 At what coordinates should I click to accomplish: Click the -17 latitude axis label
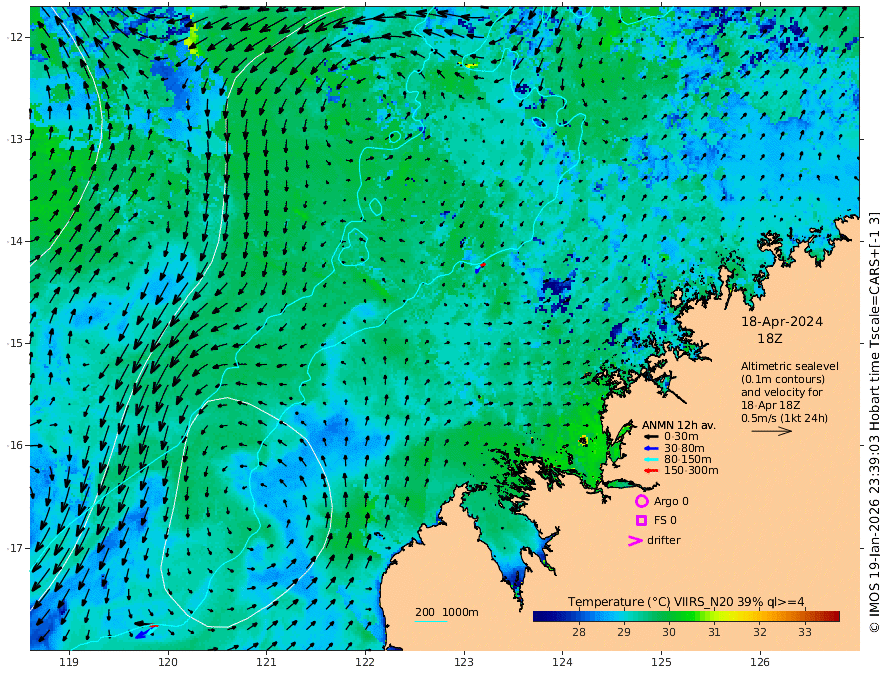click(15, 548)
